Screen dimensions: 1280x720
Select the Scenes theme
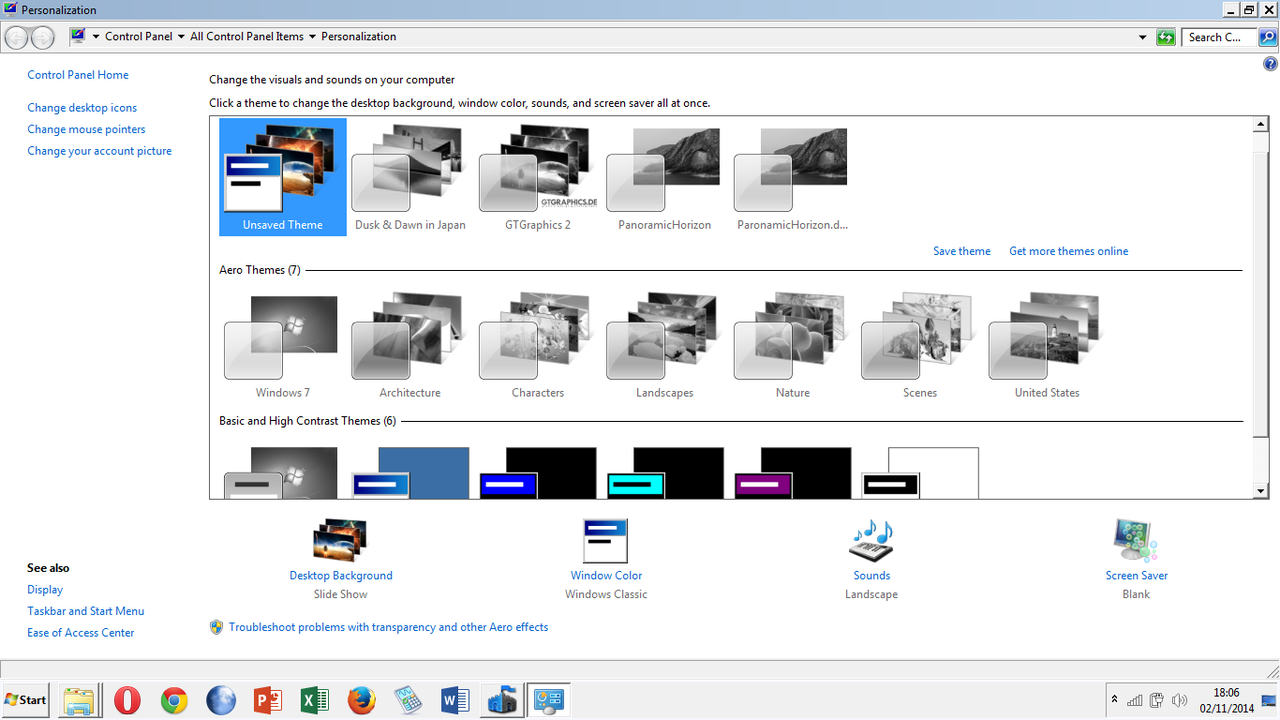pyautogui.click(x=920, y=346)
